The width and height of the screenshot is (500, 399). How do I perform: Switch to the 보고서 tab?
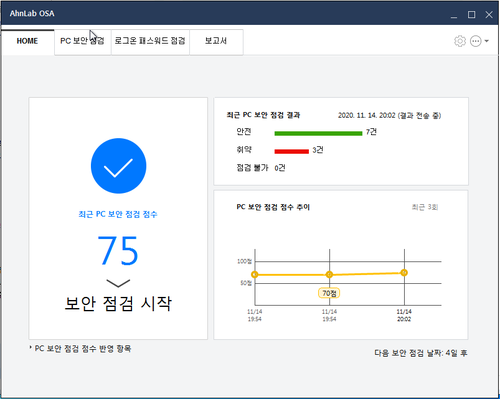click(216, 41)
